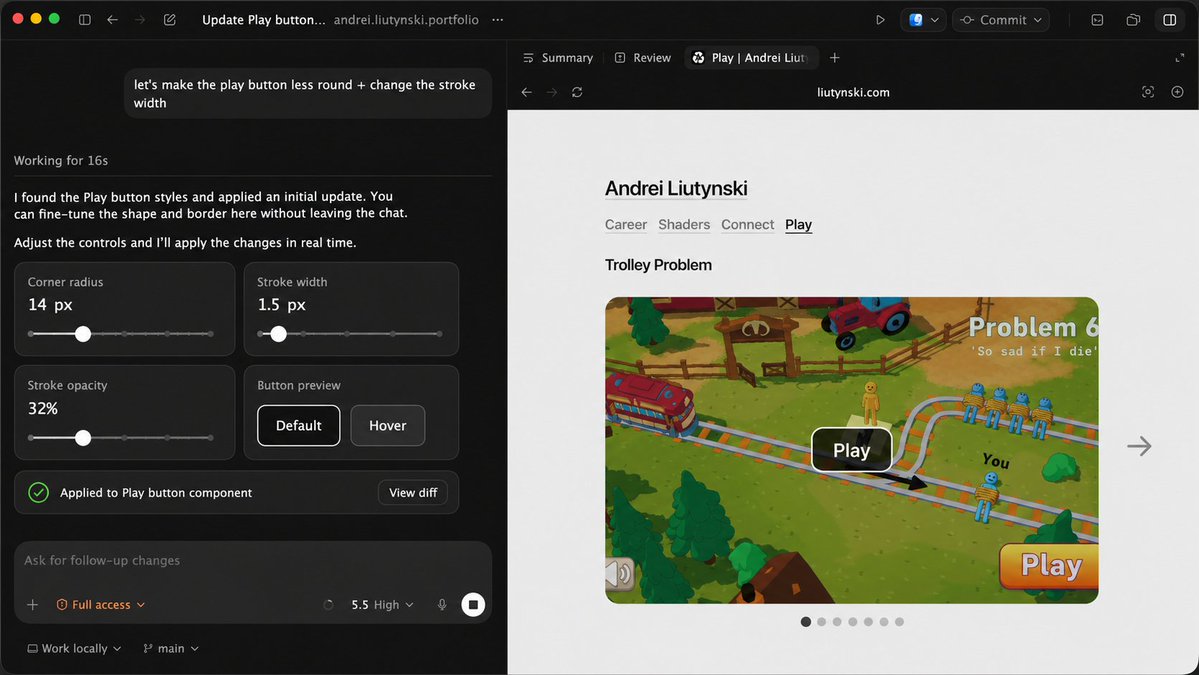1199x675 pixels.
Task: Mute sound with the game speaker icon
Action: click(619, 573)
